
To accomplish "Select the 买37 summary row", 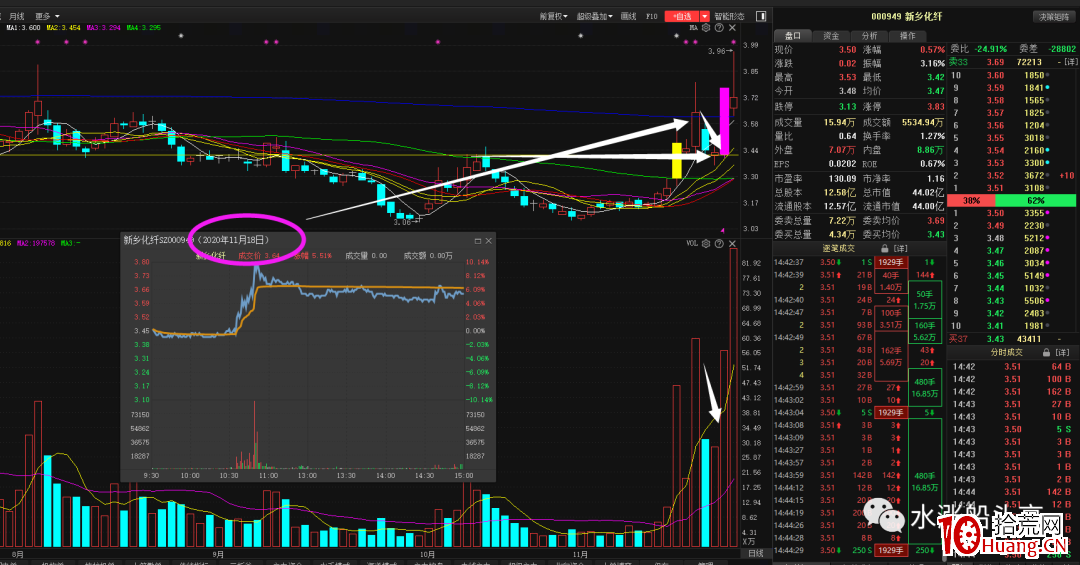I will (x=1012, y=339).
